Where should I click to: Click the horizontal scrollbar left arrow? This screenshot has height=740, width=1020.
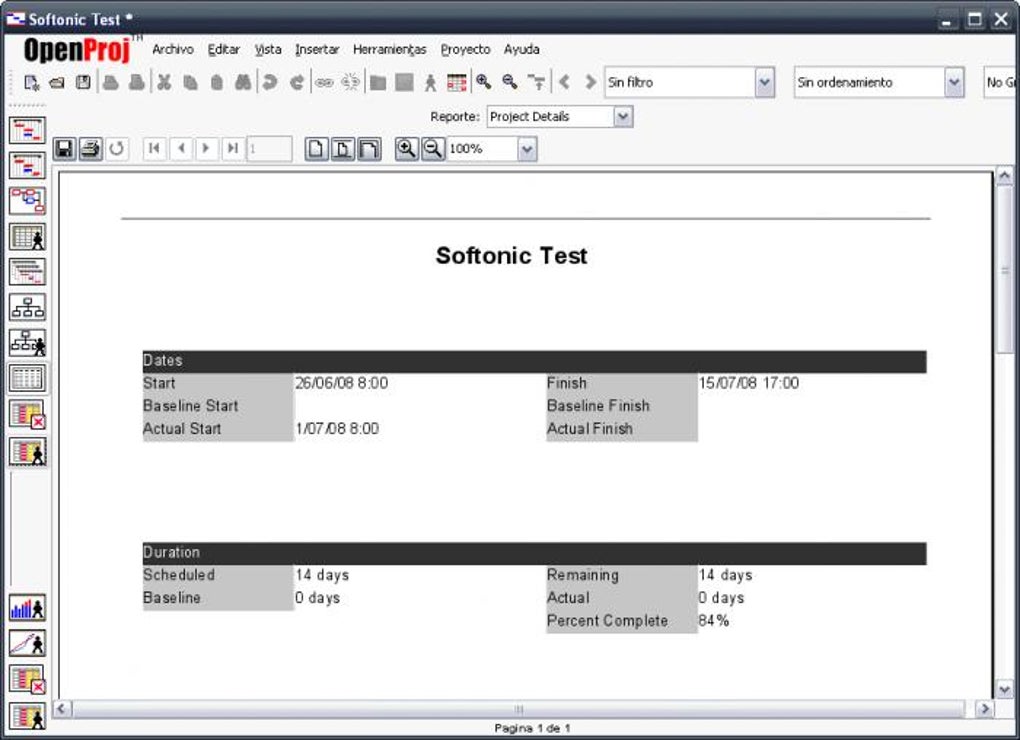coord(62,708)
